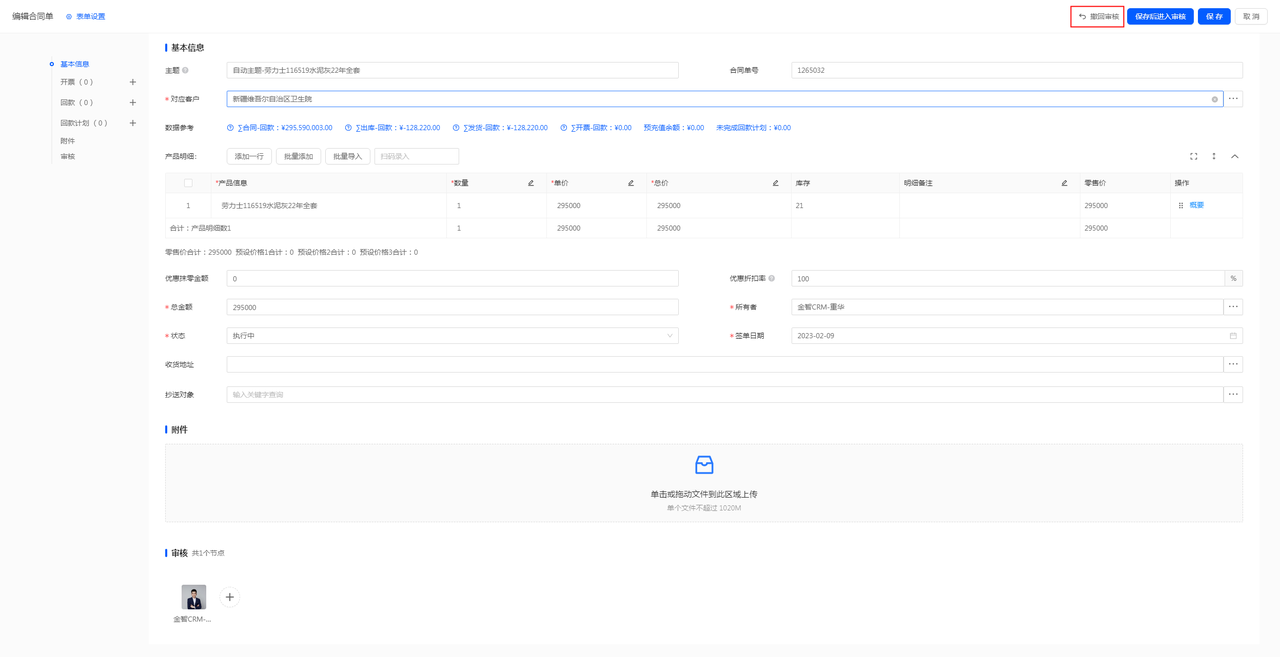Open address picker beside 收货地址
The width and height of the screenshot is (1280, 657).
tap(1233, 364)
